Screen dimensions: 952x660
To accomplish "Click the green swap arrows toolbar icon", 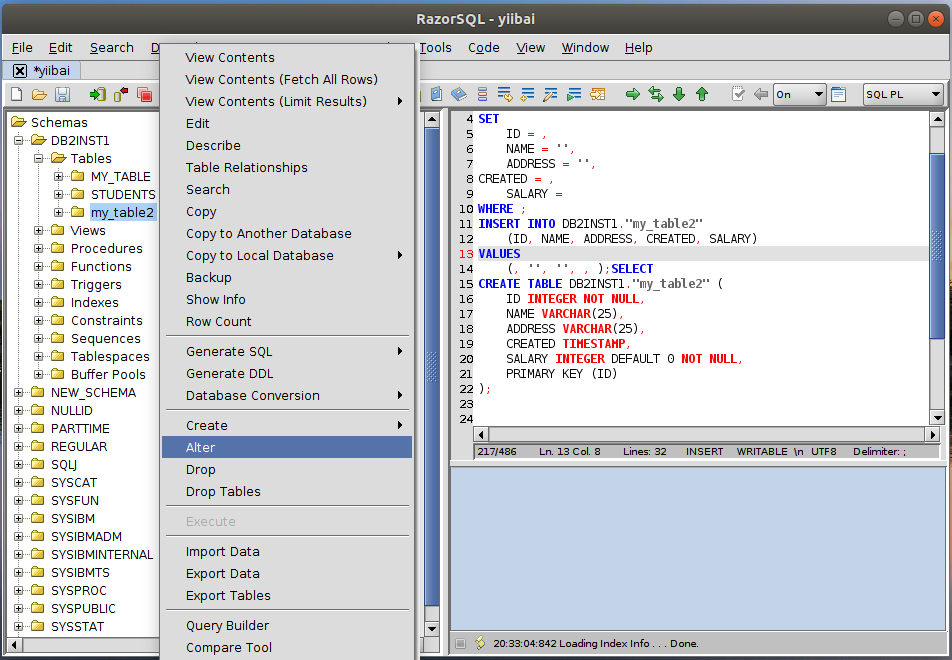I will point(656,94).
